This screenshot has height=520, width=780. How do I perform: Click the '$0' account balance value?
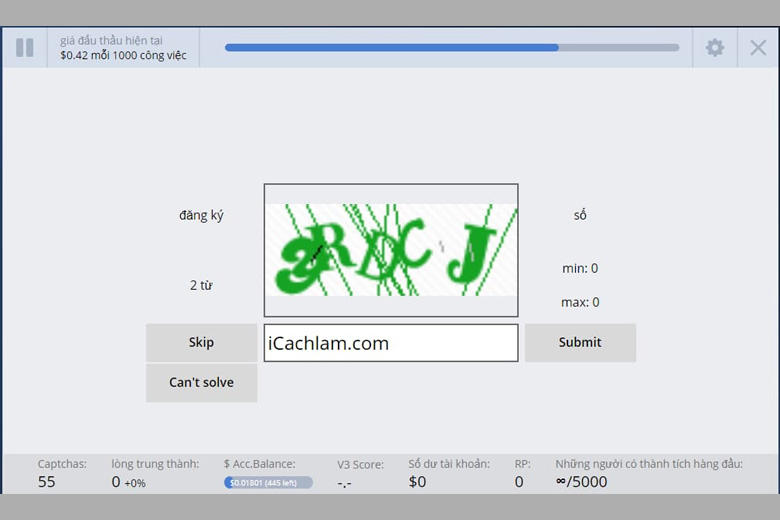(x=417, y=482)
